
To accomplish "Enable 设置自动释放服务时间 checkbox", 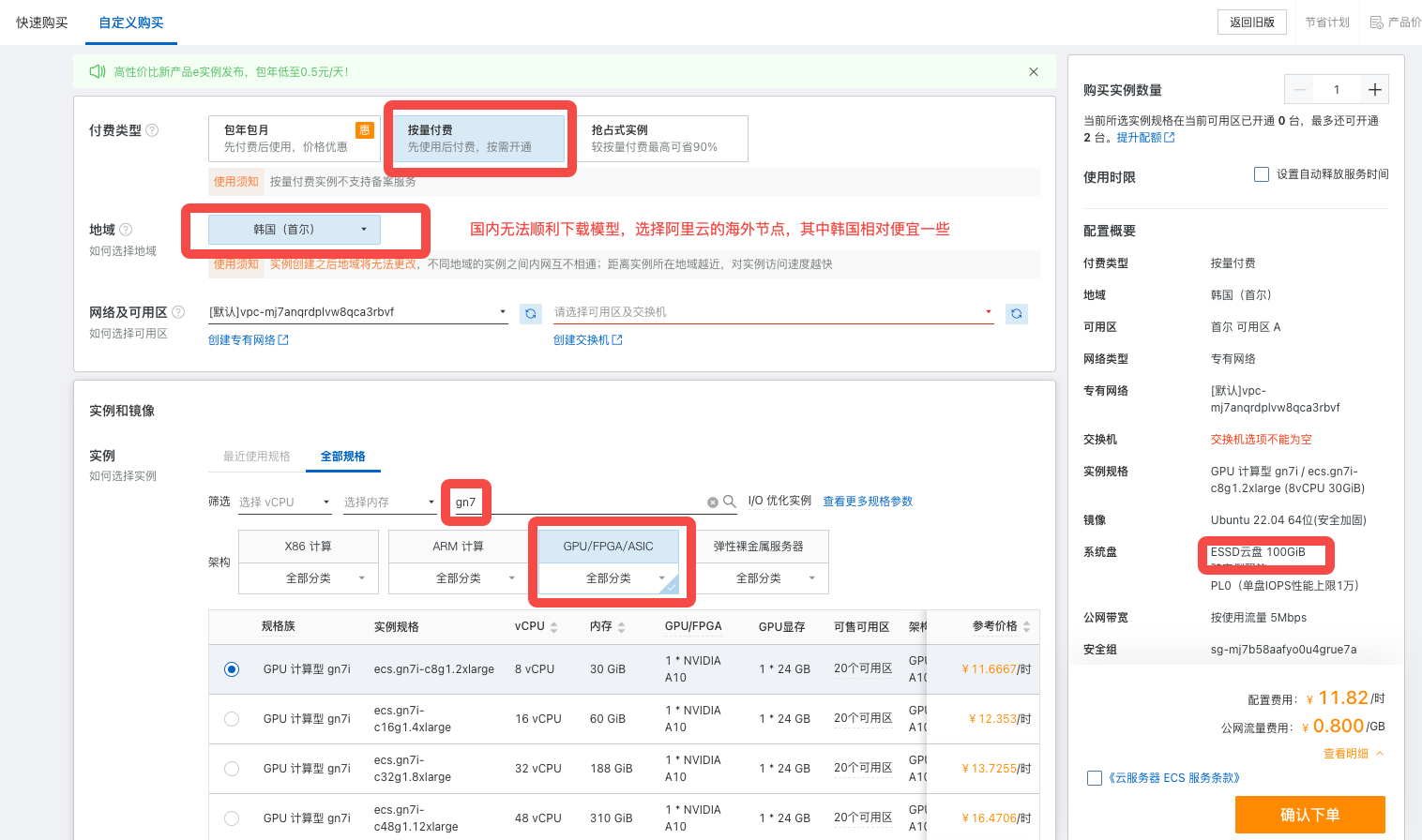I will point(1262,174).
